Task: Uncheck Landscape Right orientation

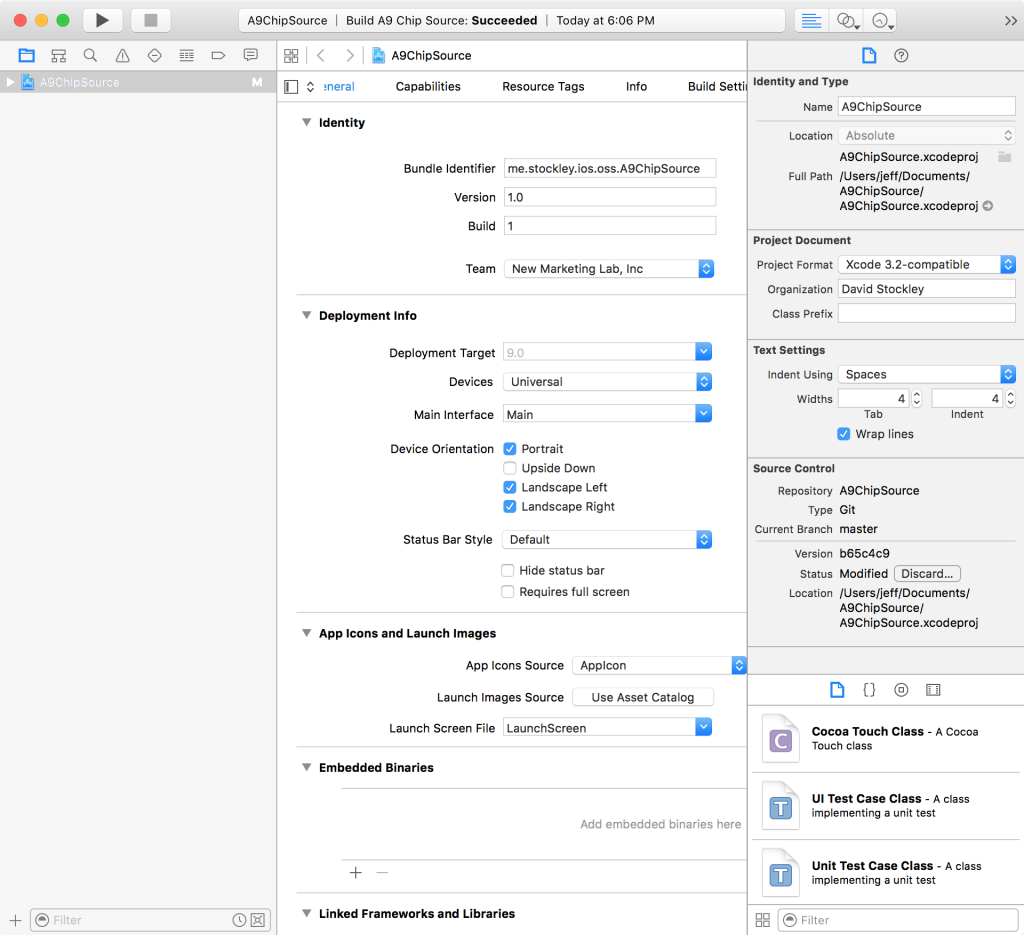Action: coord(510,507)
